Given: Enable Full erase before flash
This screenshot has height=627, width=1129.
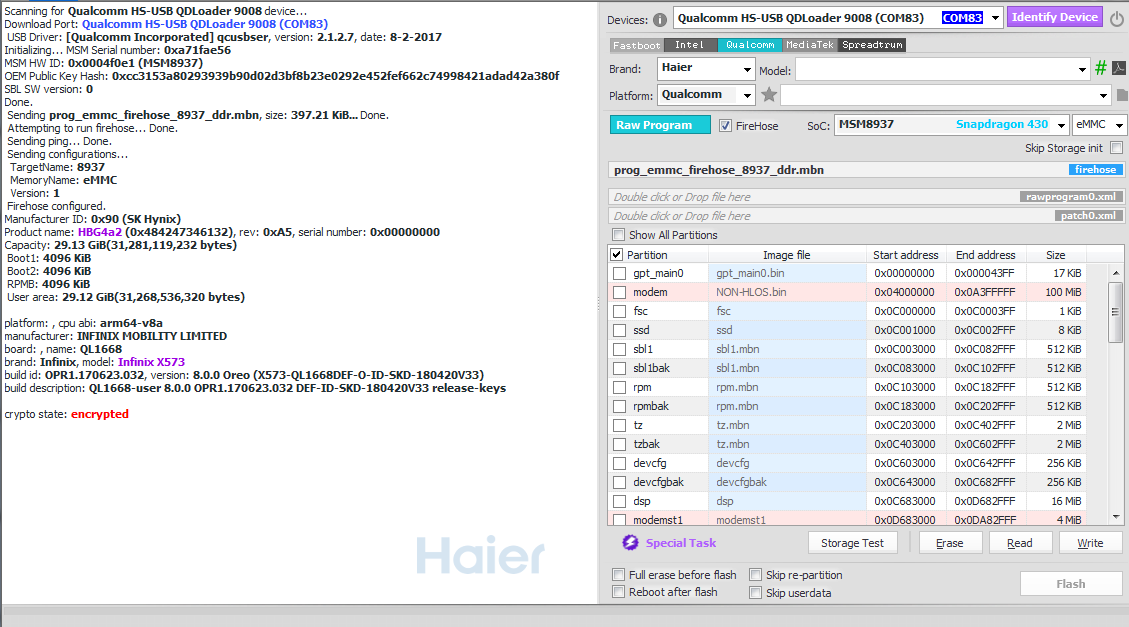Looking at the screenshot, I should click(x=618, y=574).
